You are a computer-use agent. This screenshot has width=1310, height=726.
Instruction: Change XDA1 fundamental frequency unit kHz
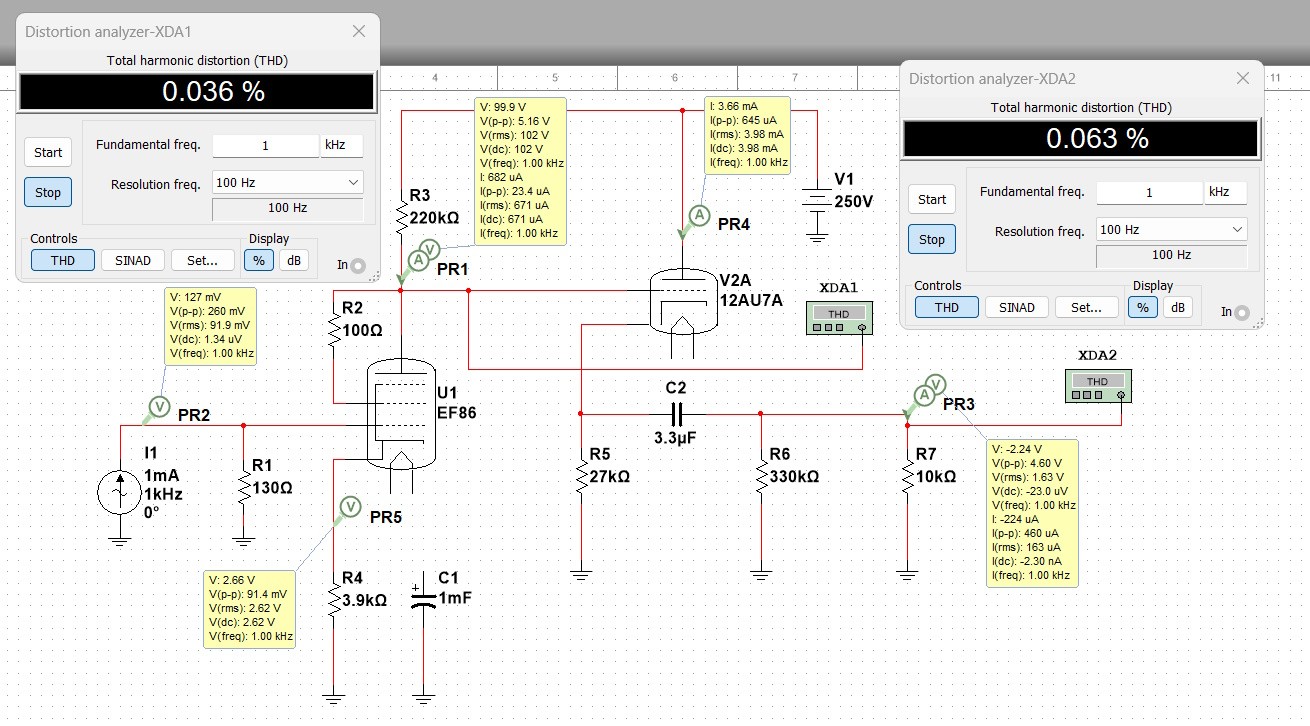pos(341,145)
